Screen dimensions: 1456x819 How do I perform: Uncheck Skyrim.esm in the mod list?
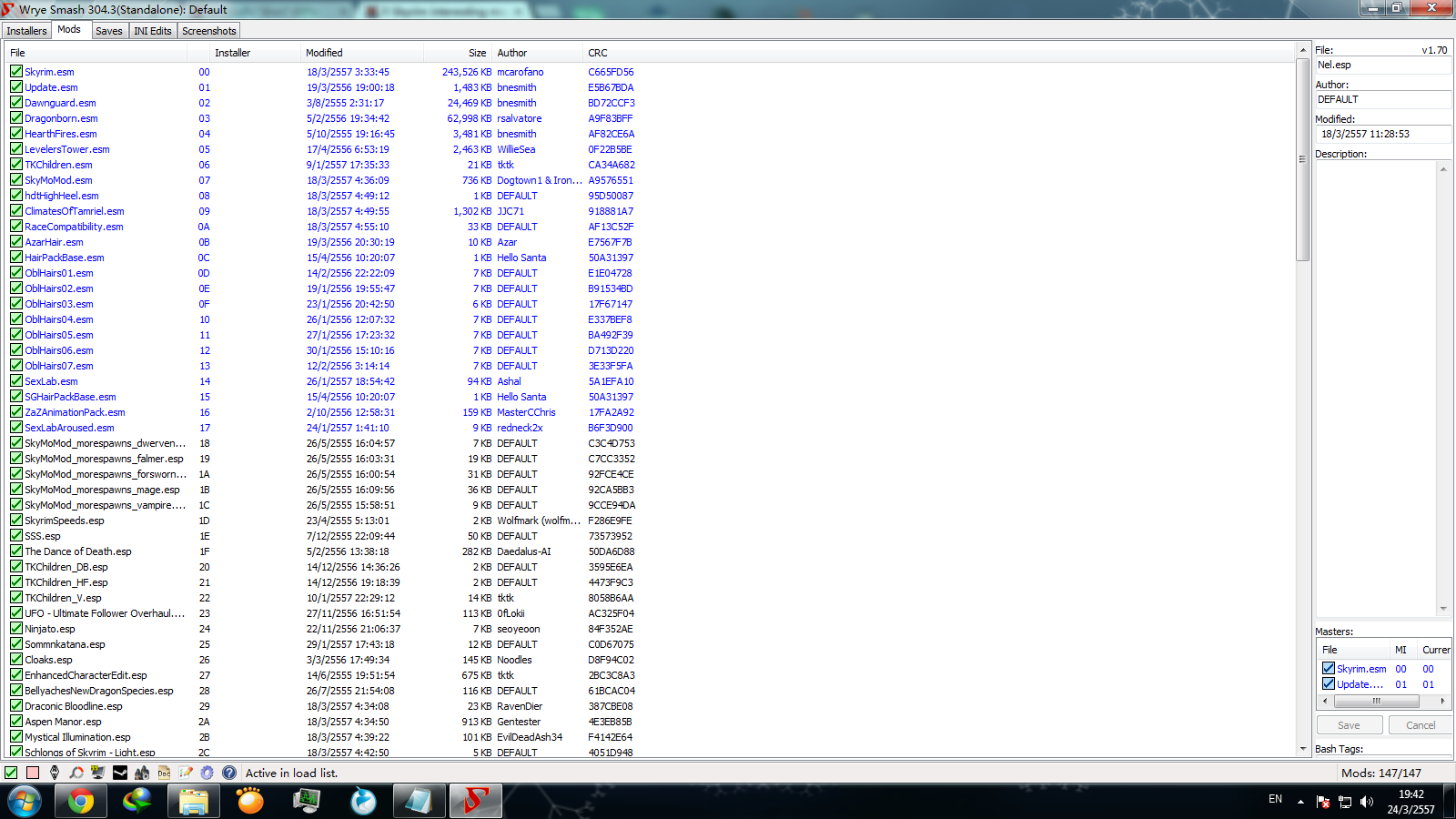click(16, 71)
